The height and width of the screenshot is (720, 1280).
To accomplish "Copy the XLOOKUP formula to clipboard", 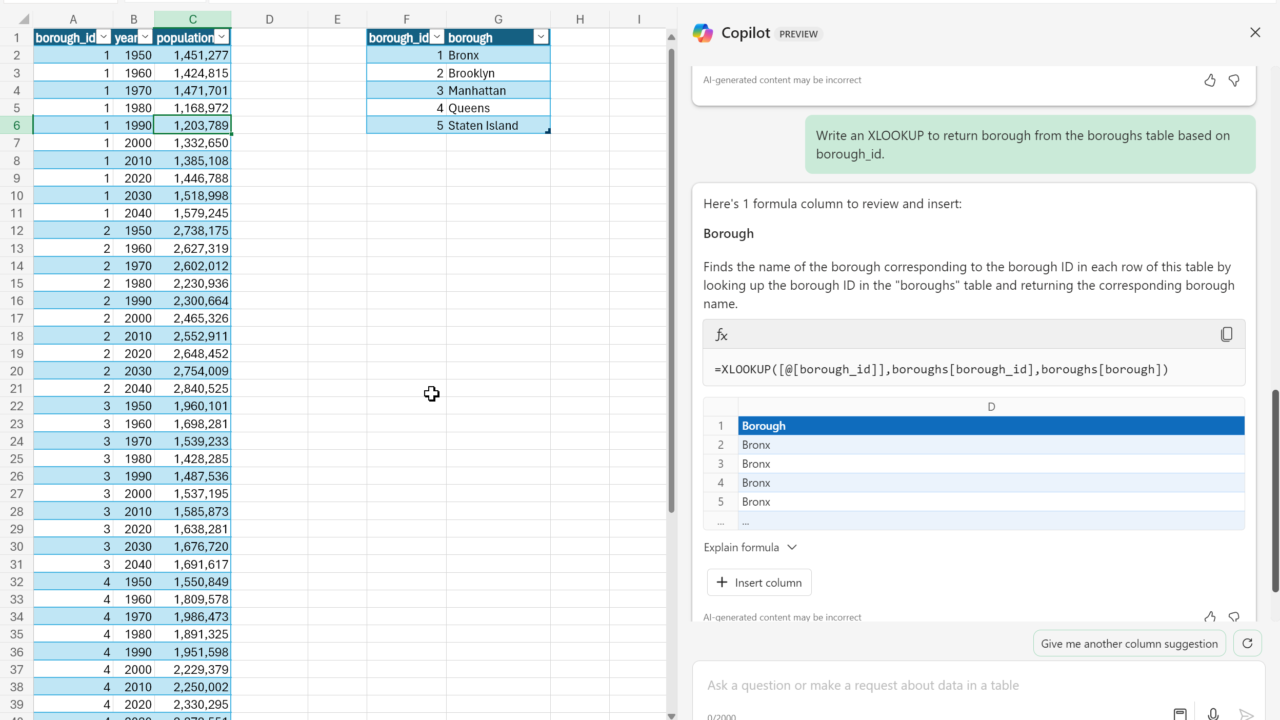I will tap(1226, 335).
